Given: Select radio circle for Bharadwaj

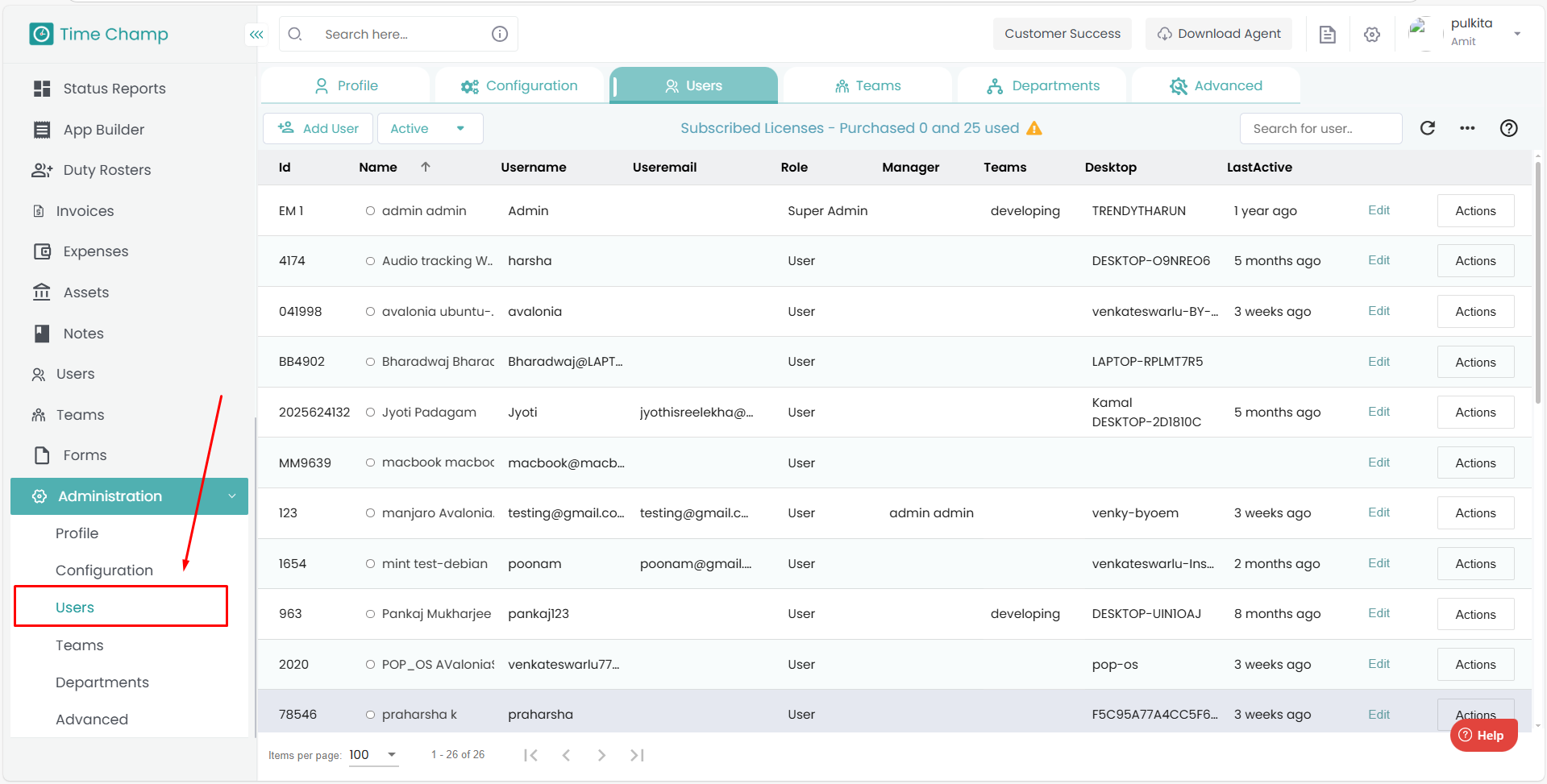Looking at the screenshot, I should tap(370, 362).
